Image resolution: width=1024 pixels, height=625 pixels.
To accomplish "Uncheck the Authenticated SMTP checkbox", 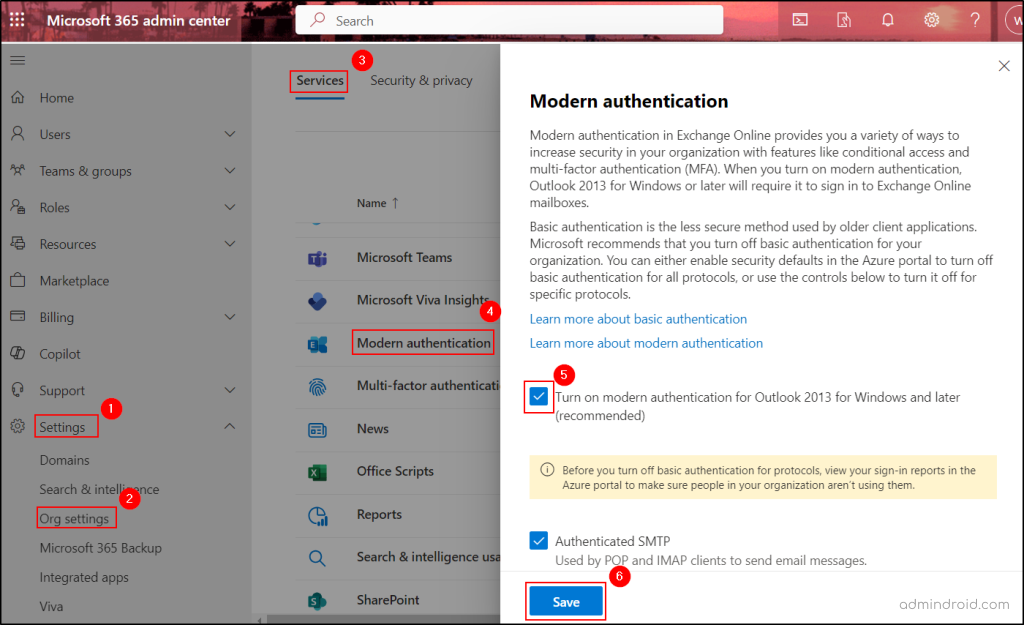I will [539, 541].
